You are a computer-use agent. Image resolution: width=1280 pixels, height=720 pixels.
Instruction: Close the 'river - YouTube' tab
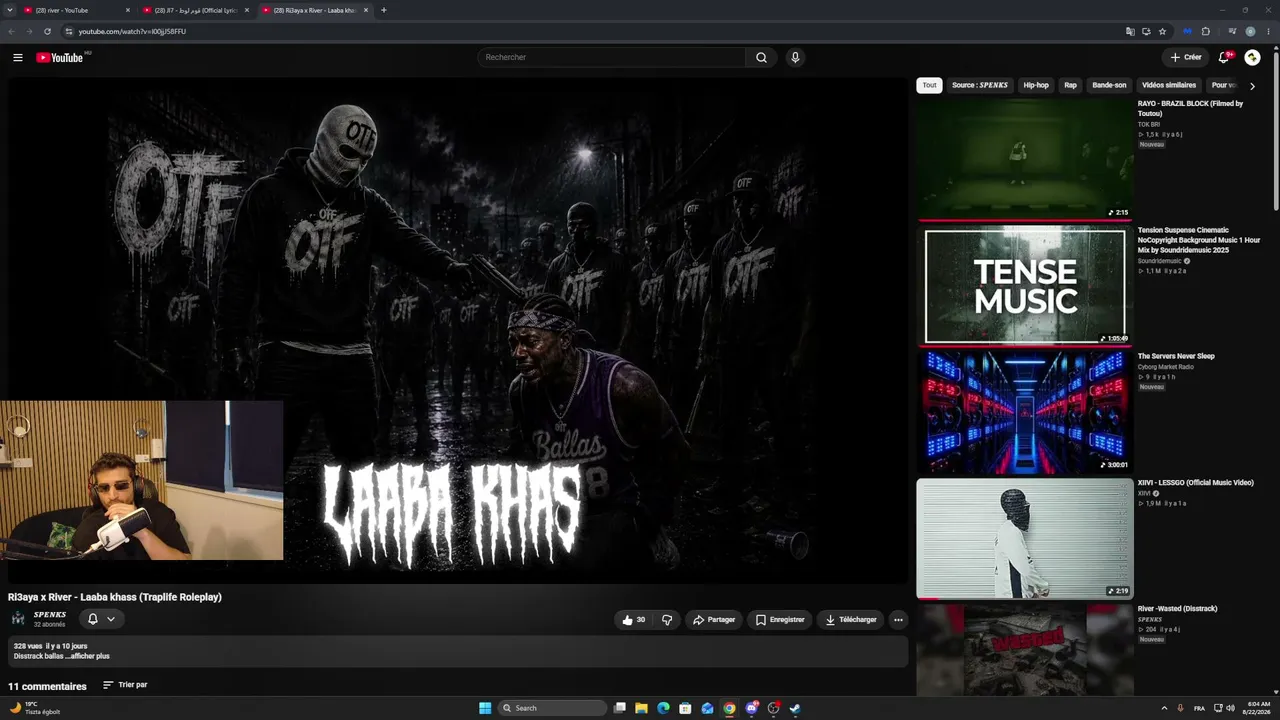pos(128,10)
